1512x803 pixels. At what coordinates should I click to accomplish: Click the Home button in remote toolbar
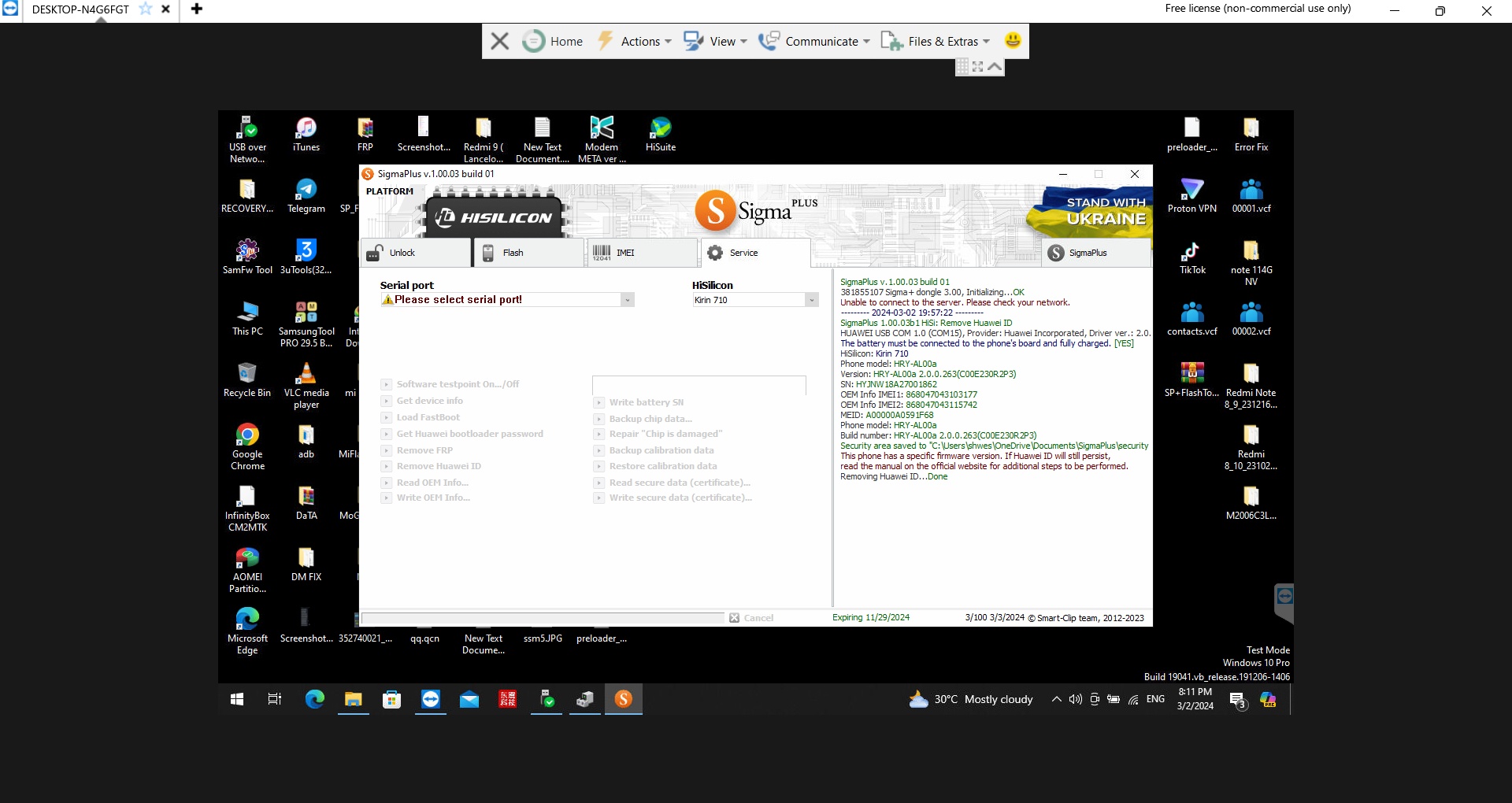coord(553,41)
